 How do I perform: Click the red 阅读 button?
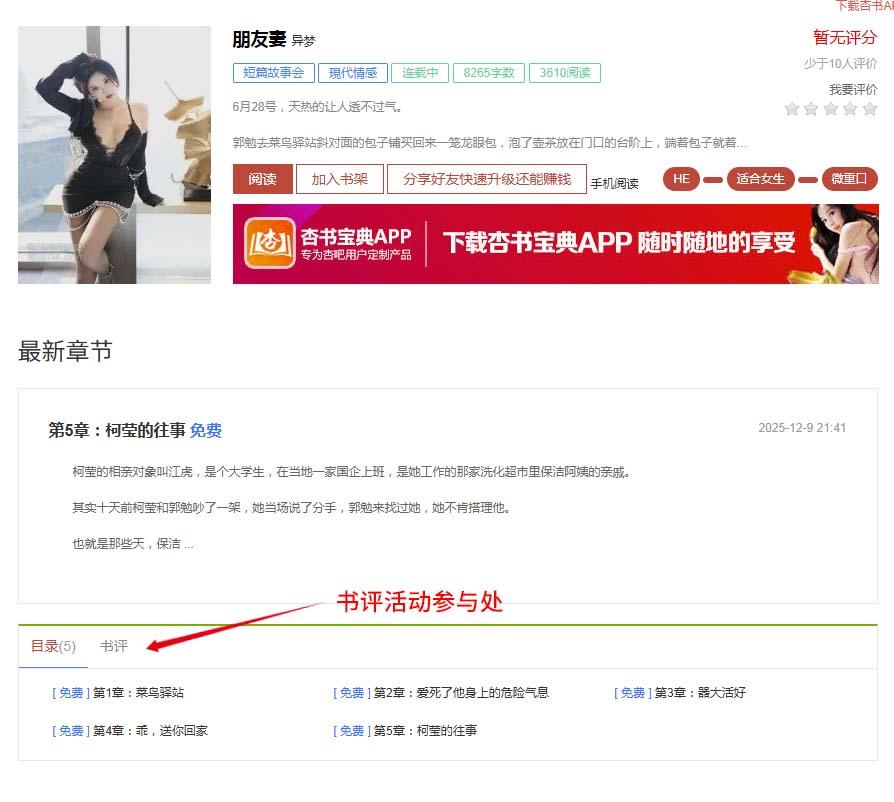(x=263, y=179)
